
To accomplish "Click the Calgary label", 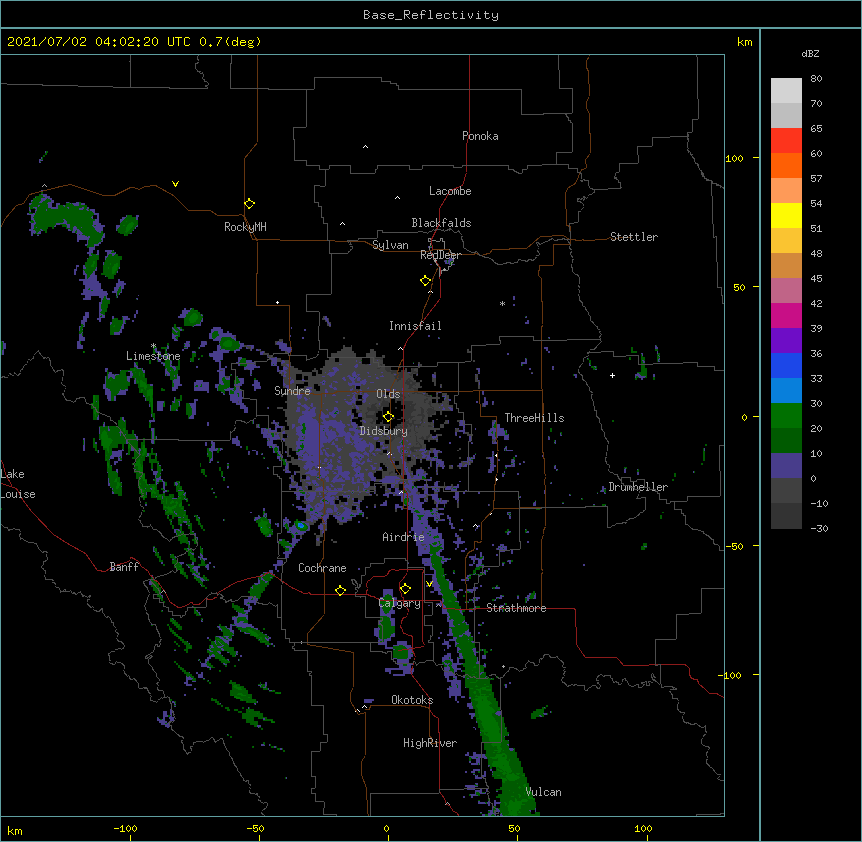I will coord(400,603).
